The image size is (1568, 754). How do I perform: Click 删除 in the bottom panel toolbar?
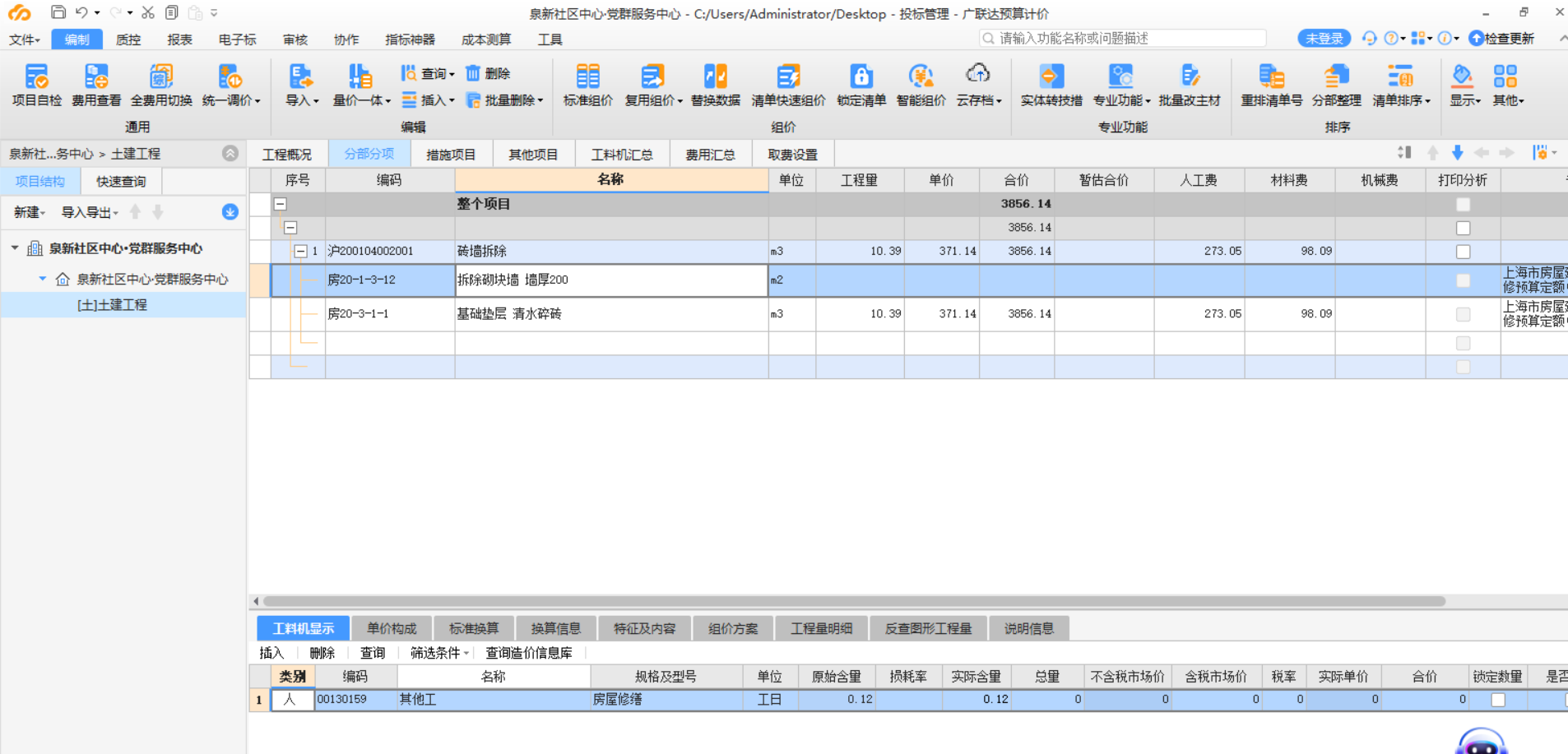322,653
